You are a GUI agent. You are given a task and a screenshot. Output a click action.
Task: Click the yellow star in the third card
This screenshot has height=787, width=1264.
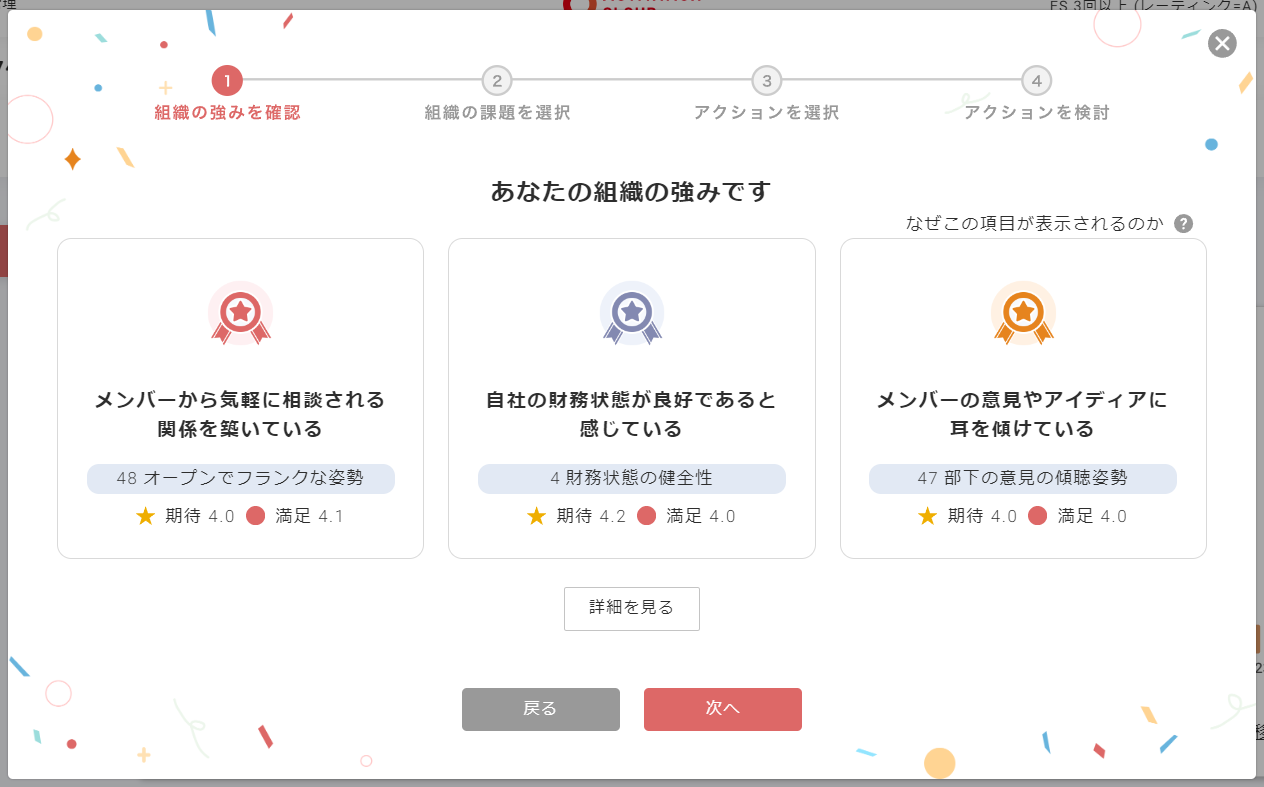928,516
